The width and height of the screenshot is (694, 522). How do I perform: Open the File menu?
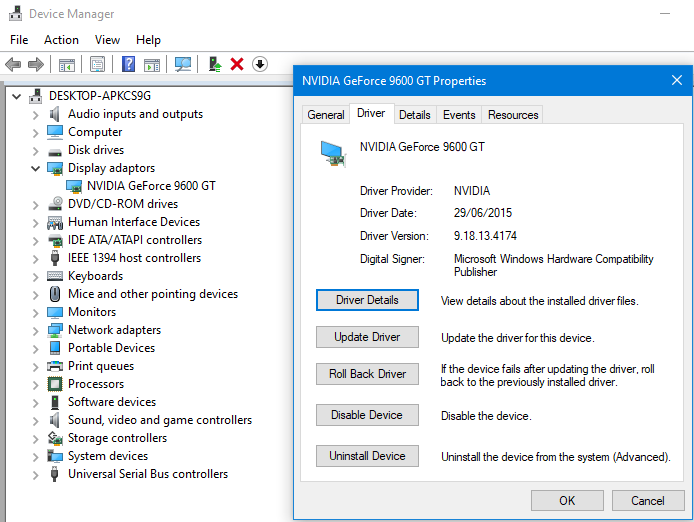coord(19,40)
